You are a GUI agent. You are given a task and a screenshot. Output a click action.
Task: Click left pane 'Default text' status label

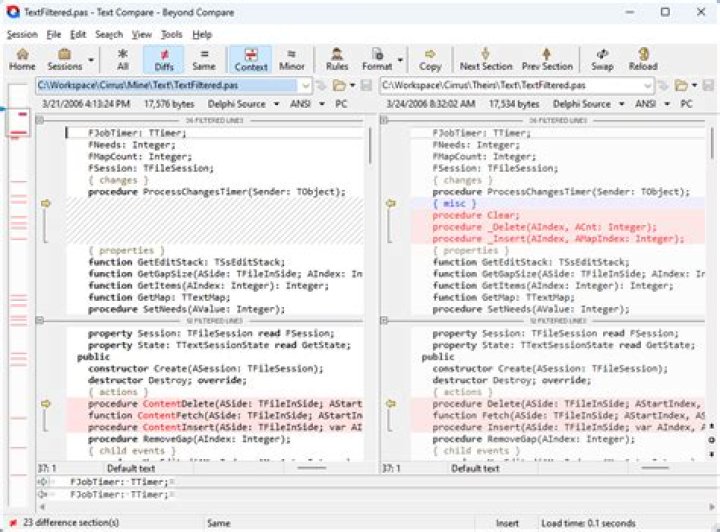point(131,469)
